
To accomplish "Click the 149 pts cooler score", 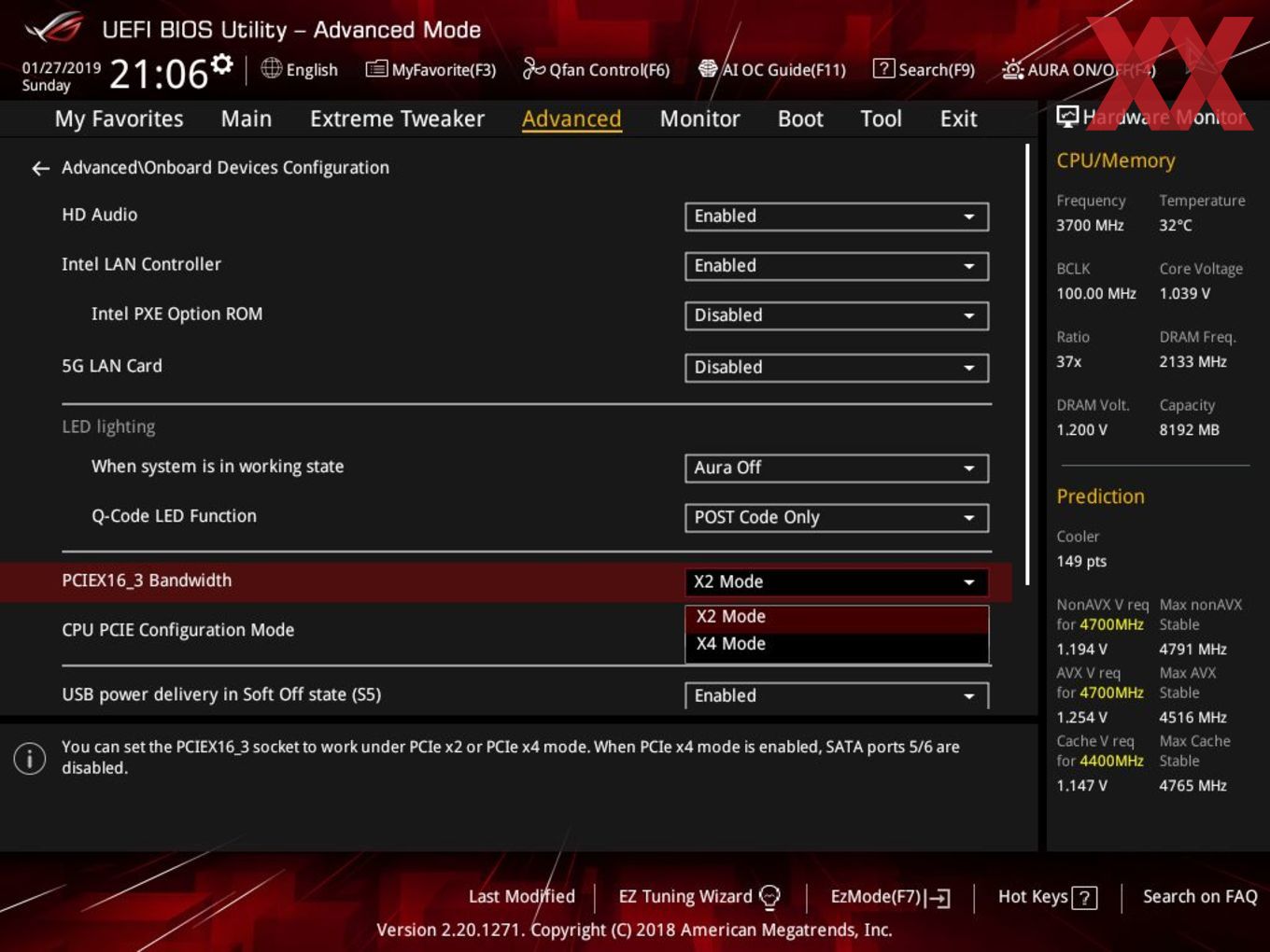I will point(1081,561).
